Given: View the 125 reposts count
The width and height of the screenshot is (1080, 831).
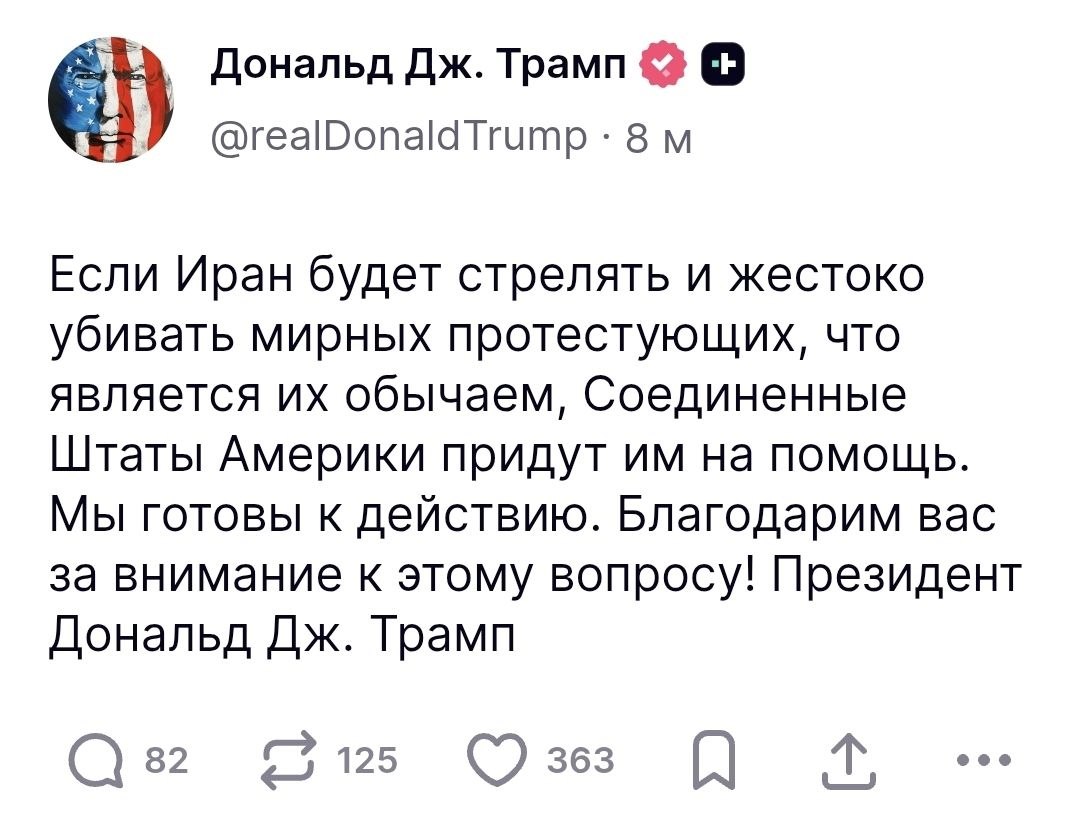Looking at the screenshot, I should pos(367,762).
